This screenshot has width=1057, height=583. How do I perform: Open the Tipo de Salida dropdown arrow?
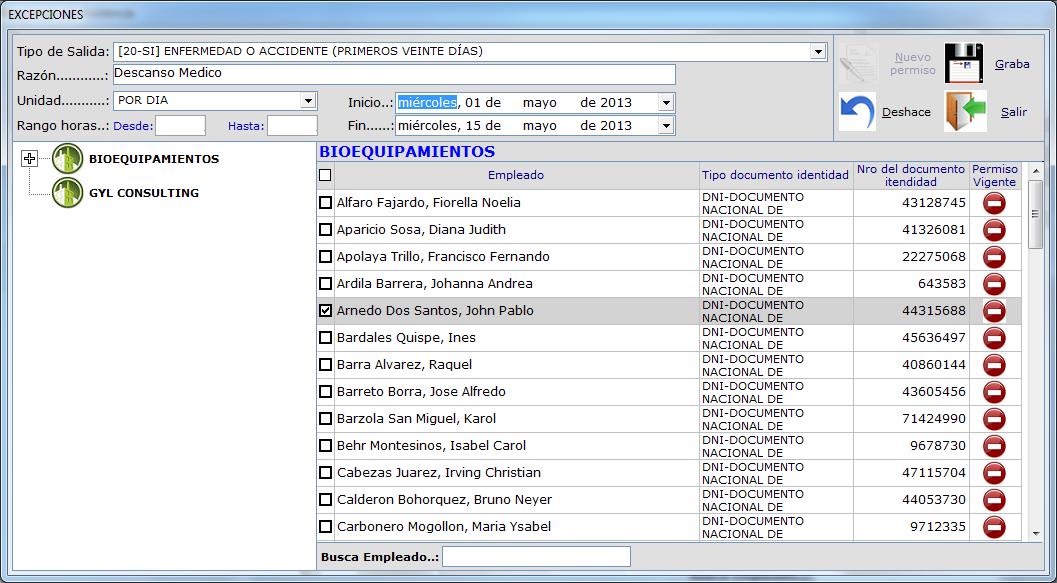[x=818, y=51]
